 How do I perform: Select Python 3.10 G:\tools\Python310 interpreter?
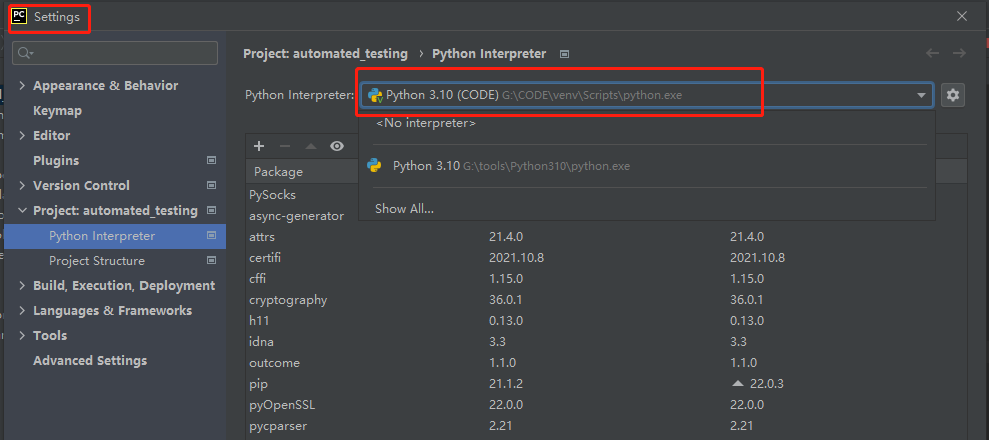[x=647, y=166]
